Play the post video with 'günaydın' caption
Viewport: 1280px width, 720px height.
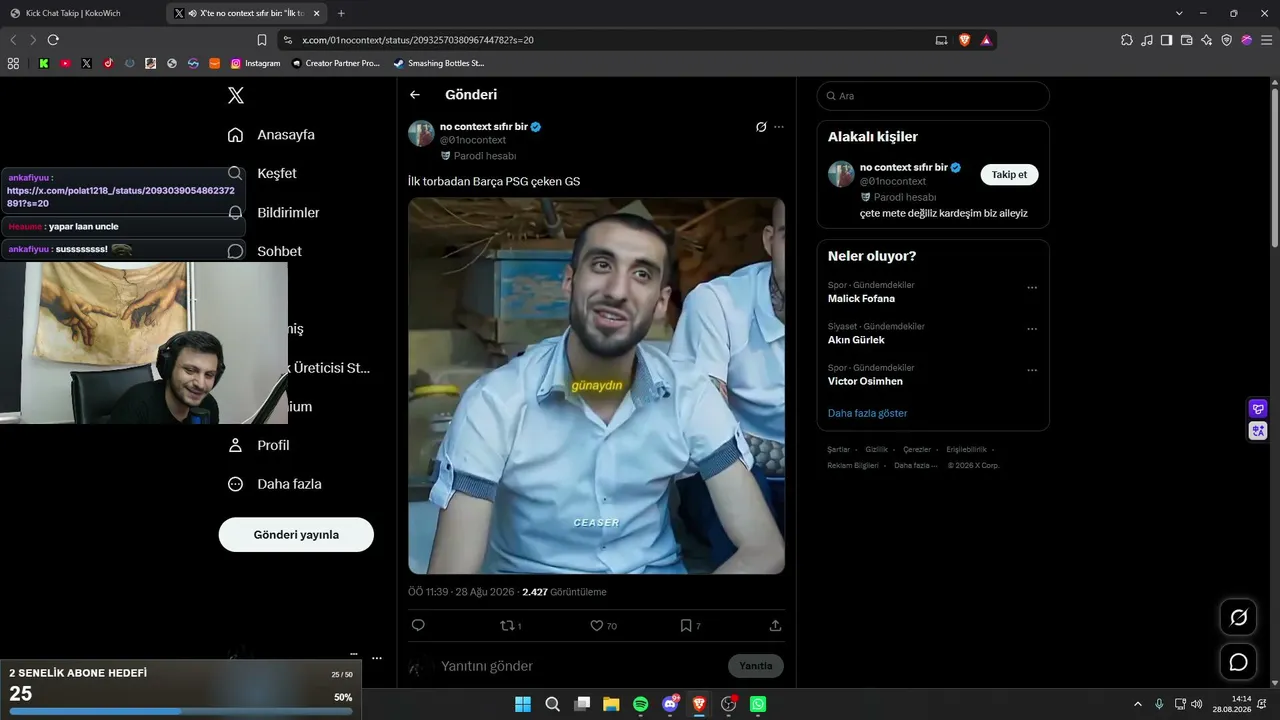[596, 386]
